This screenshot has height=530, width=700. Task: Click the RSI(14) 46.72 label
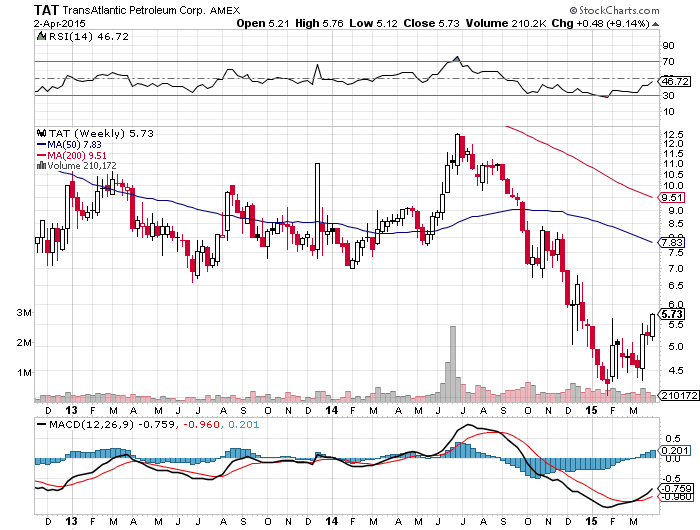88,37
